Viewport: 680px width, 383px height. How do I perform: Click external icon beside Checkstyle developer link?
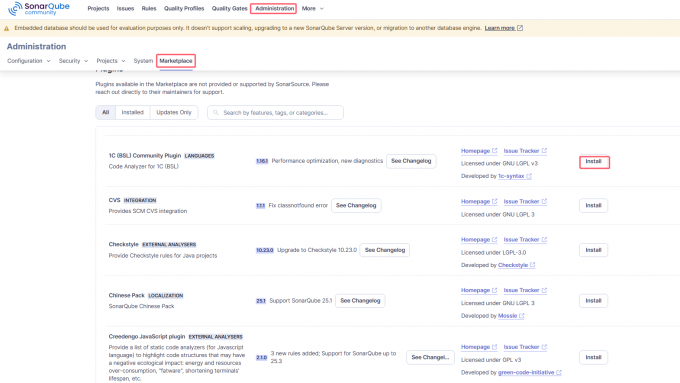533,265
